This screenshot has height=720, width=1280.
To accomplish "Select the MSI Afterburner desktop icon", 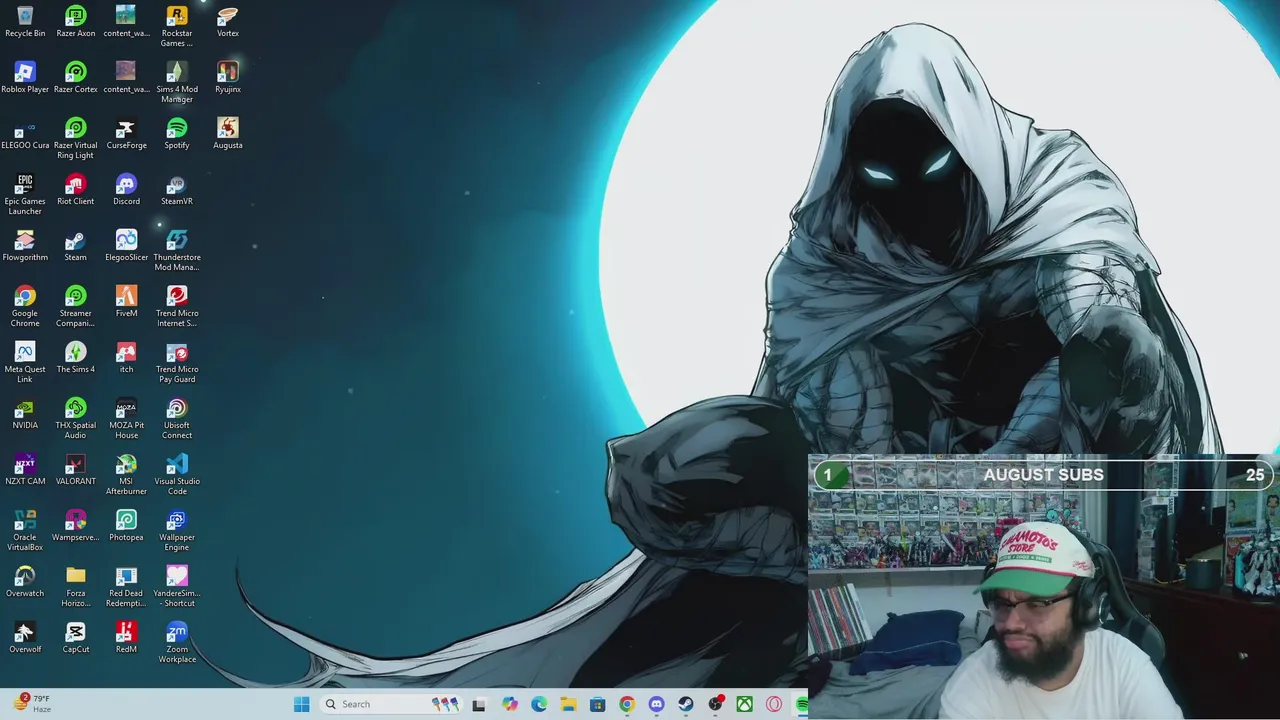I will pos(126,475).
